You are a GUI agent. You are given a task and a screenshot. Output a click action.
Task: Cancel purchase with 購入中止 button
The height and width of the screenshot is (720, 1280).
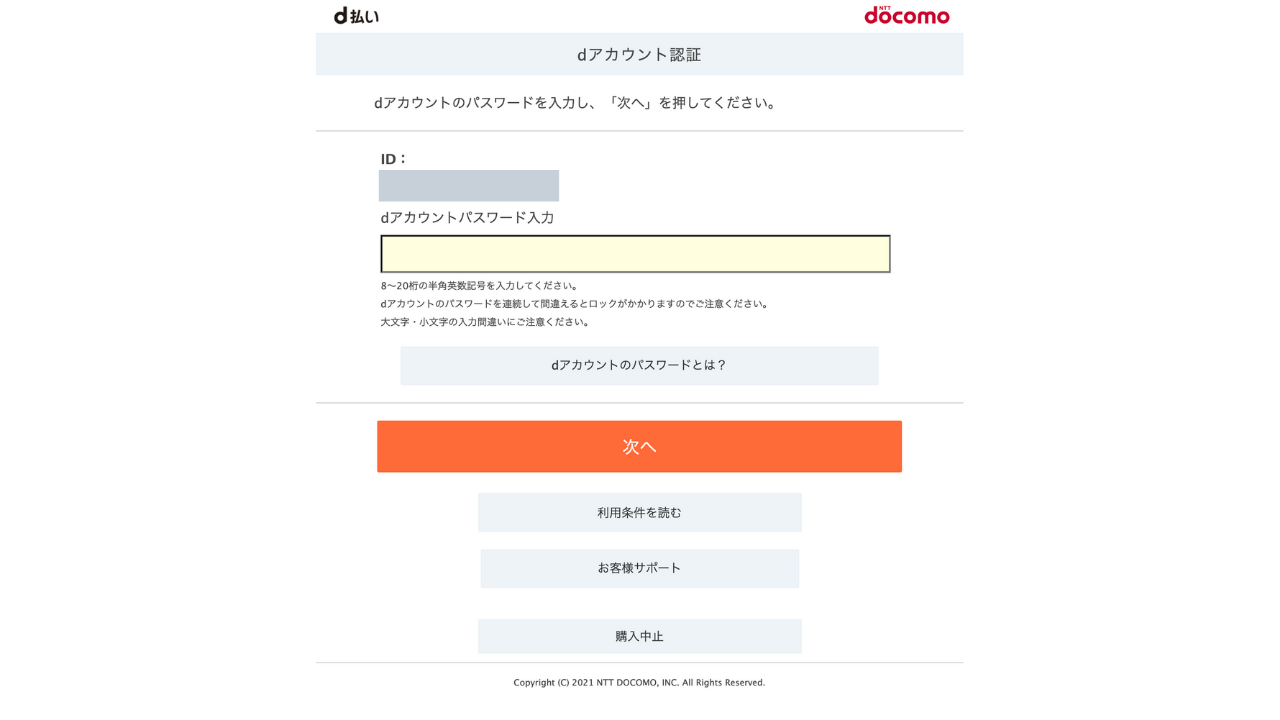click(x=639, y=636)
